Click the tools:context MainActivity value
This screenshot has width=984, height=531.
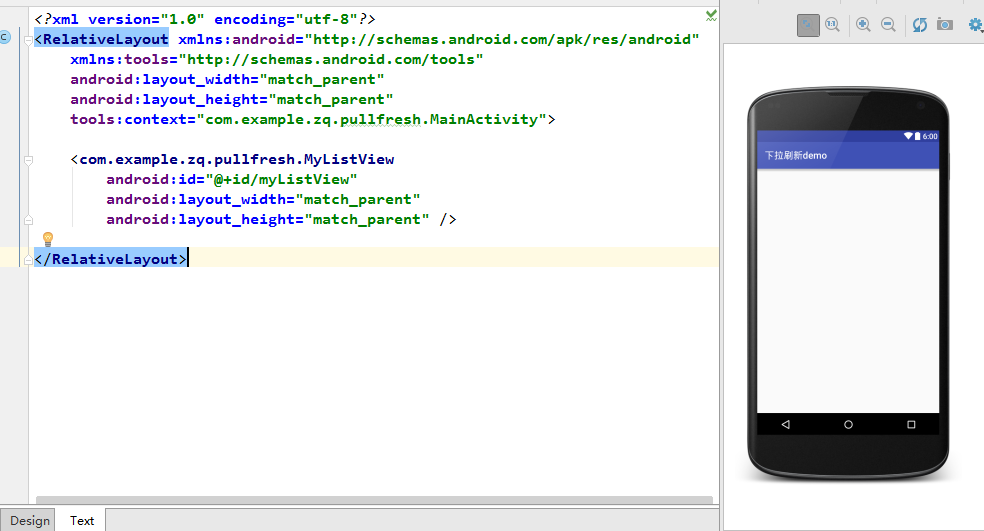372,119
